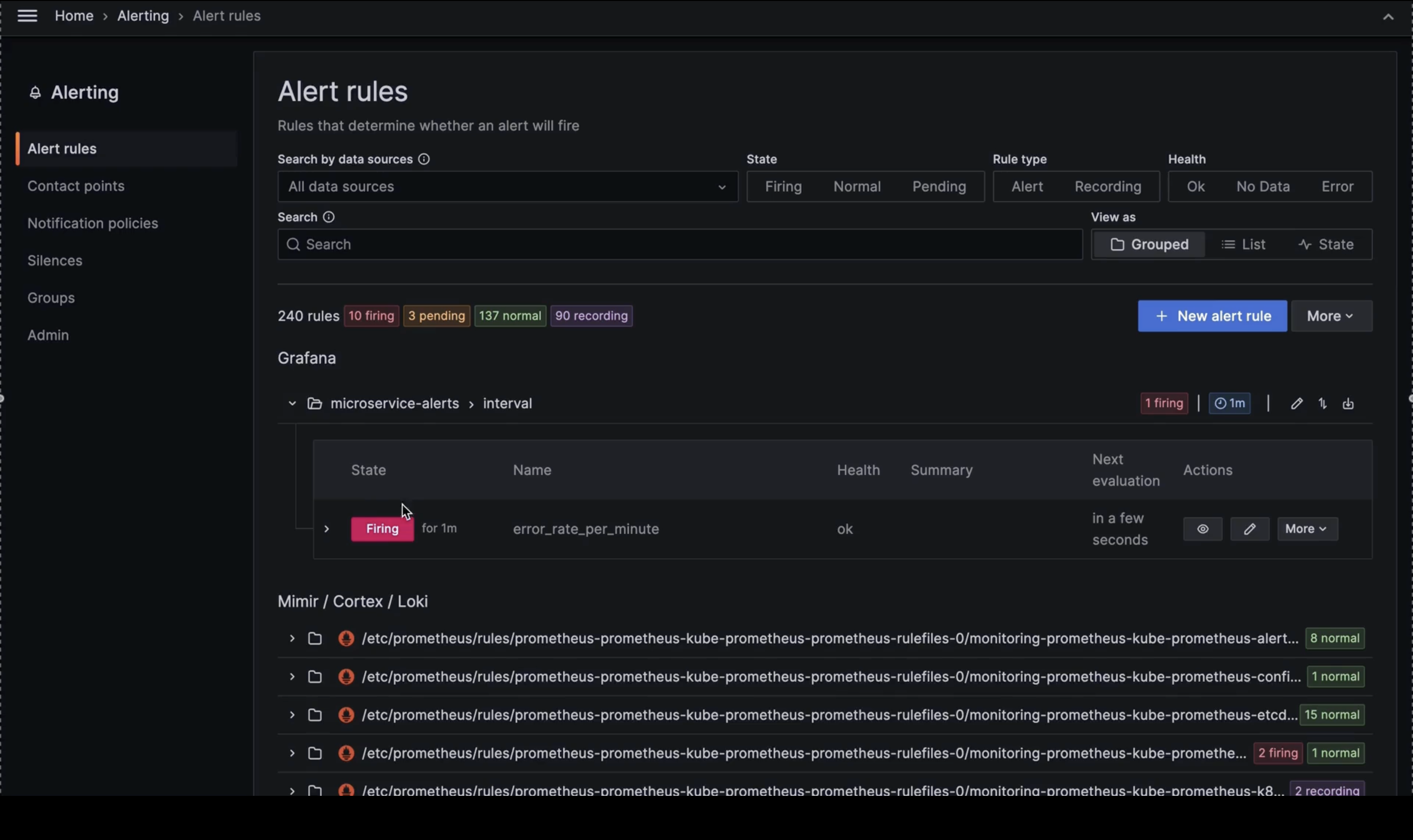Collapse top bar with chevron up icon
This screenshot has width=1413, height=840.
(1388, 17)
